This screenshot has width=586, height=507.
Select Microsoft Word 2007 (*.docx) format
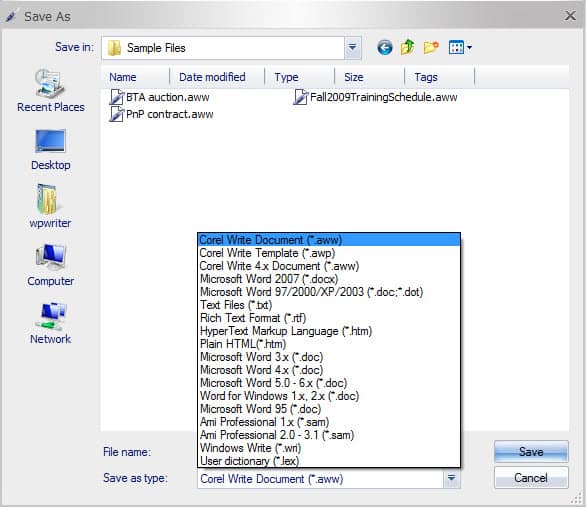329,279
